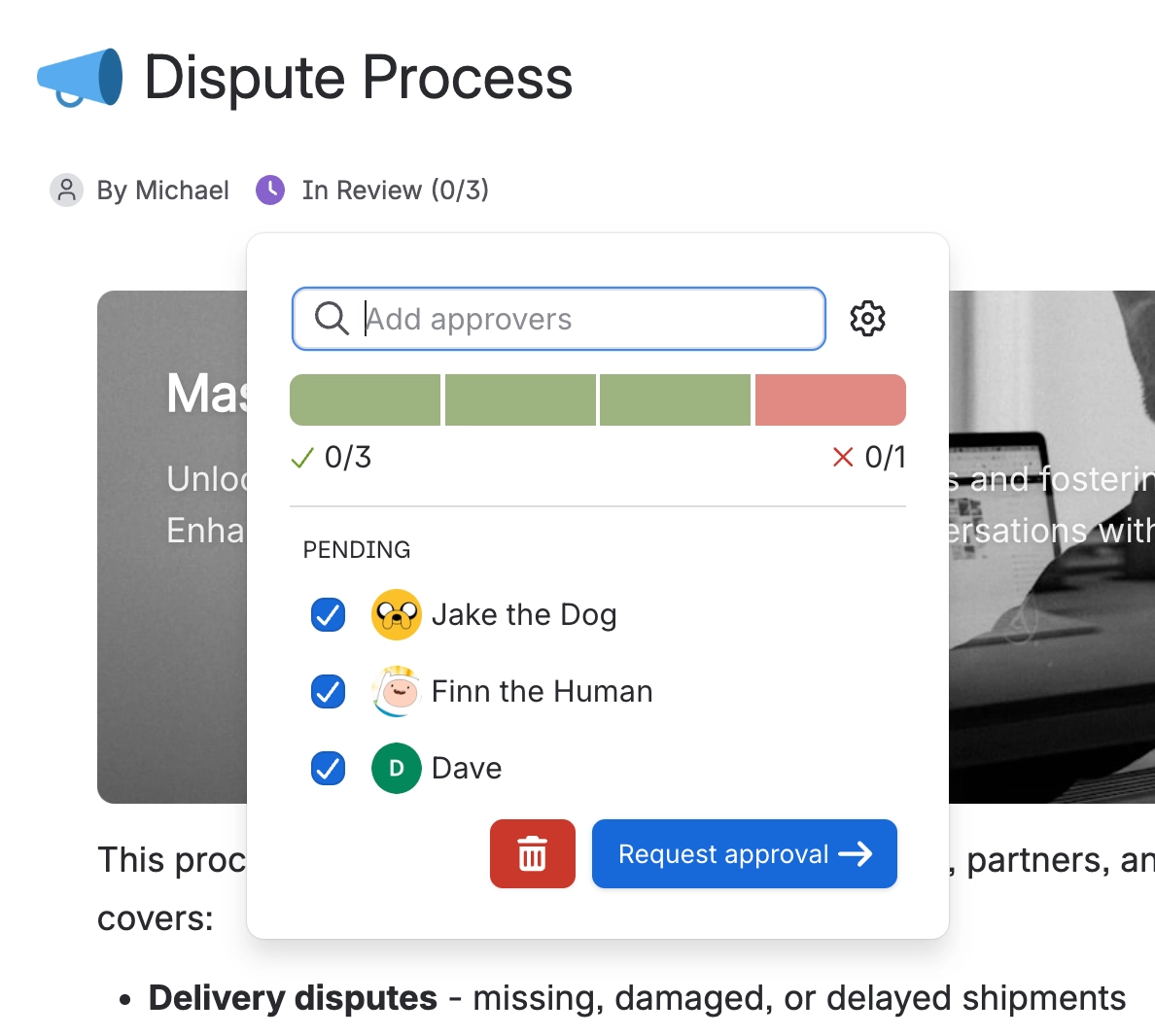Click the magnifier icon in approvers search
Screen dimensions: 1155x1036
332,319
